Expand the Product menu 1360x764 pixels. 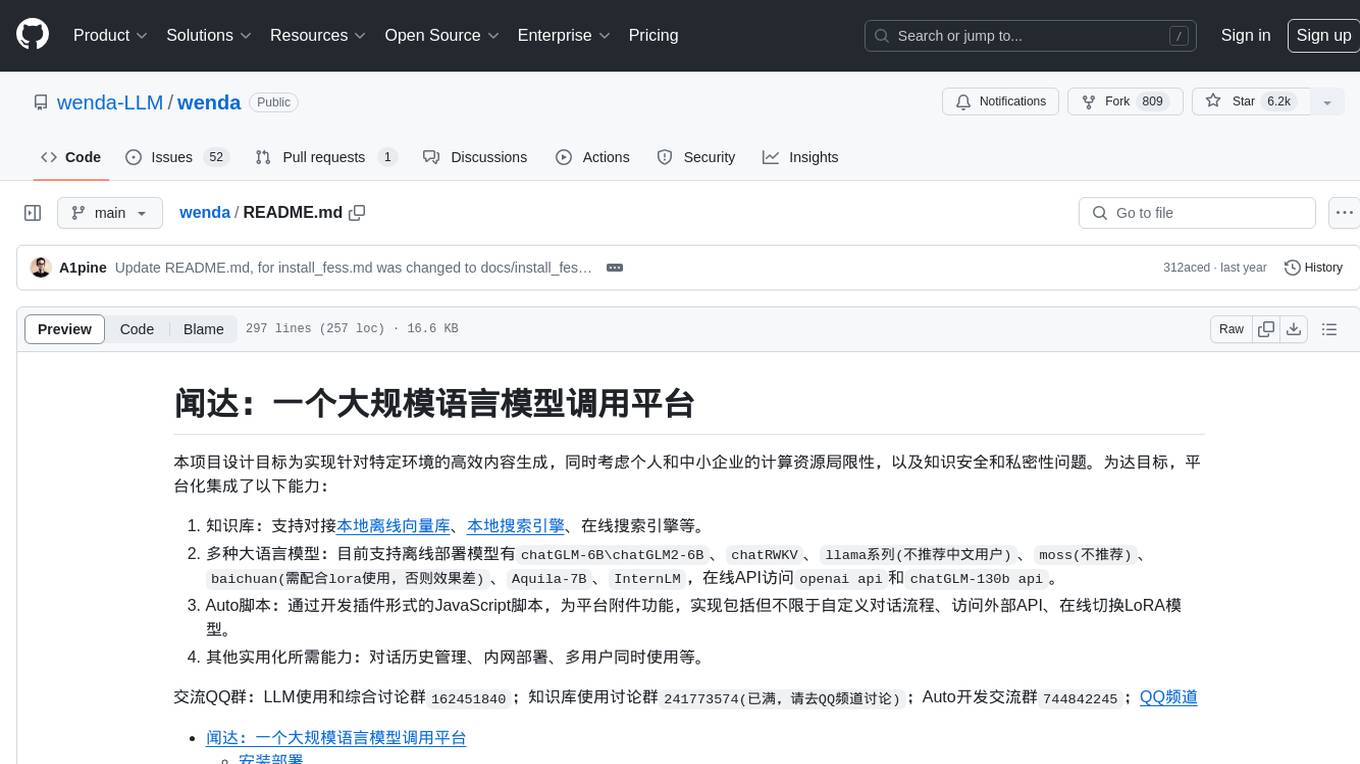coord(110,35)
